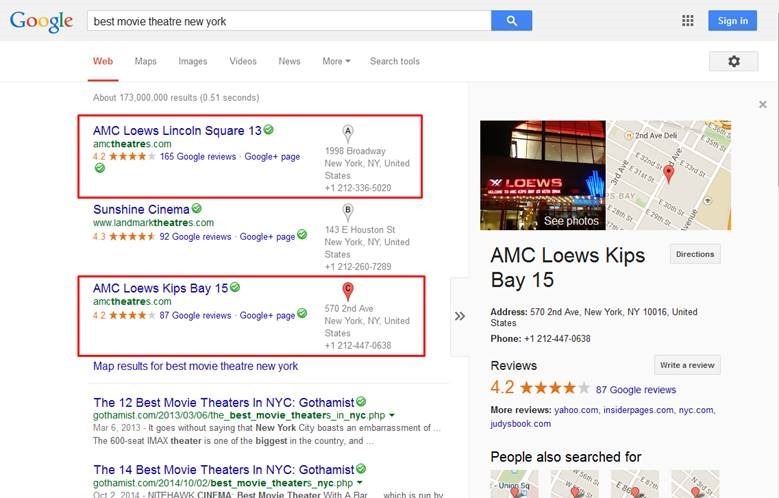Click map pin B for Sunshine Cinema

coord(348,211)
